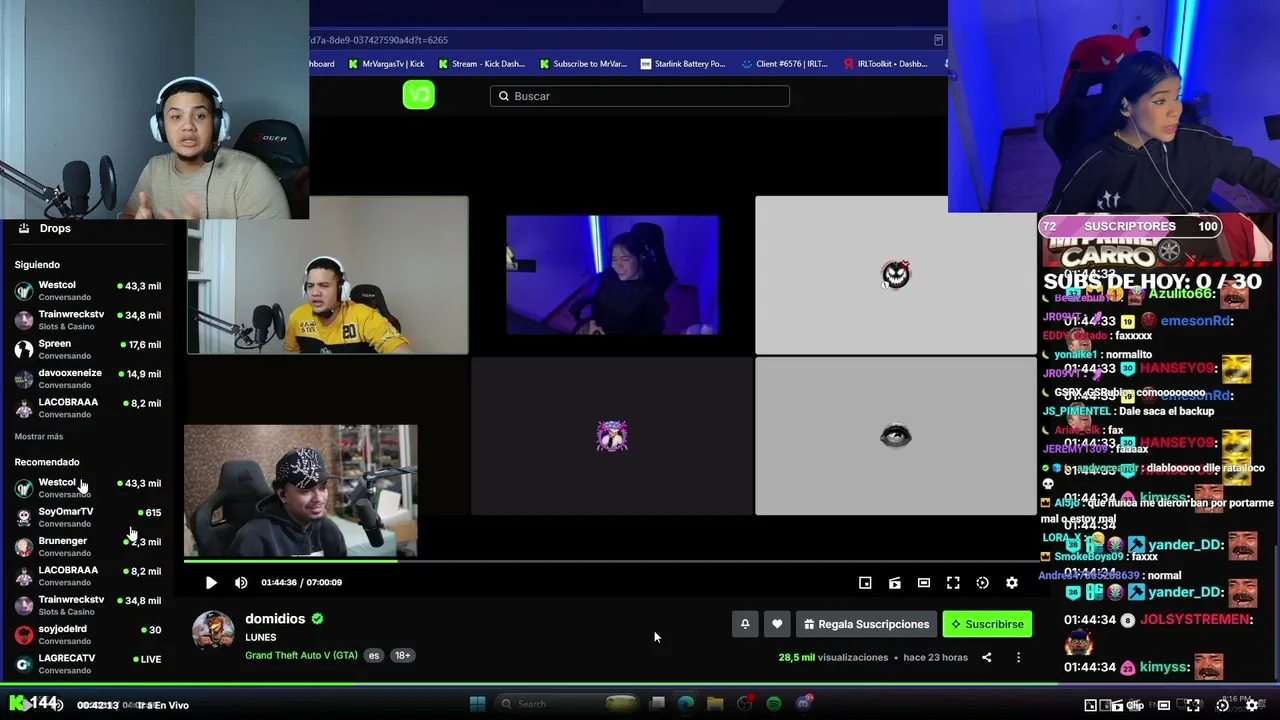Image resolution: width=1280 pixels, height=720 pixels.
Task: Open File Explorer from the taskbar
Action: coord(715,704)
